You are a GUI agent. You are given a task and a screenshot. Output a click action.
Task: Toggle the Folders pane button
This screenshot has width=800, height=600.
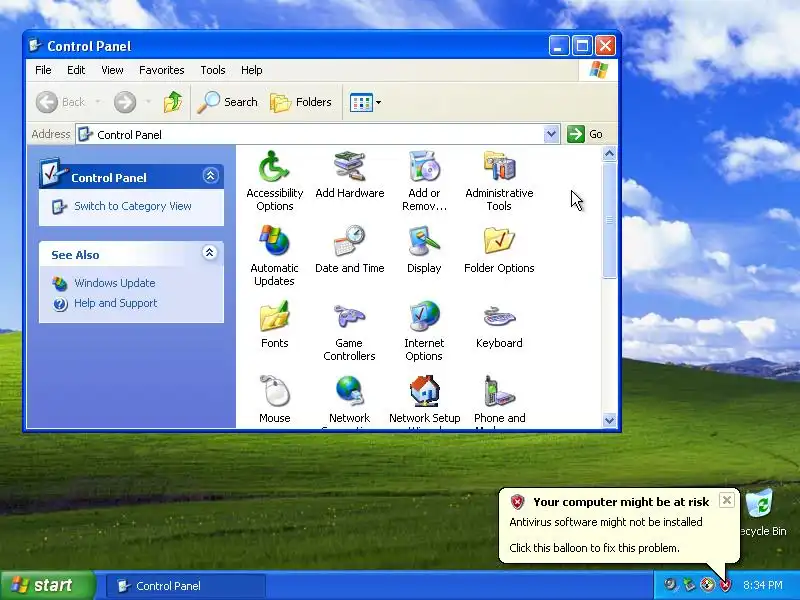coord(301,102)
